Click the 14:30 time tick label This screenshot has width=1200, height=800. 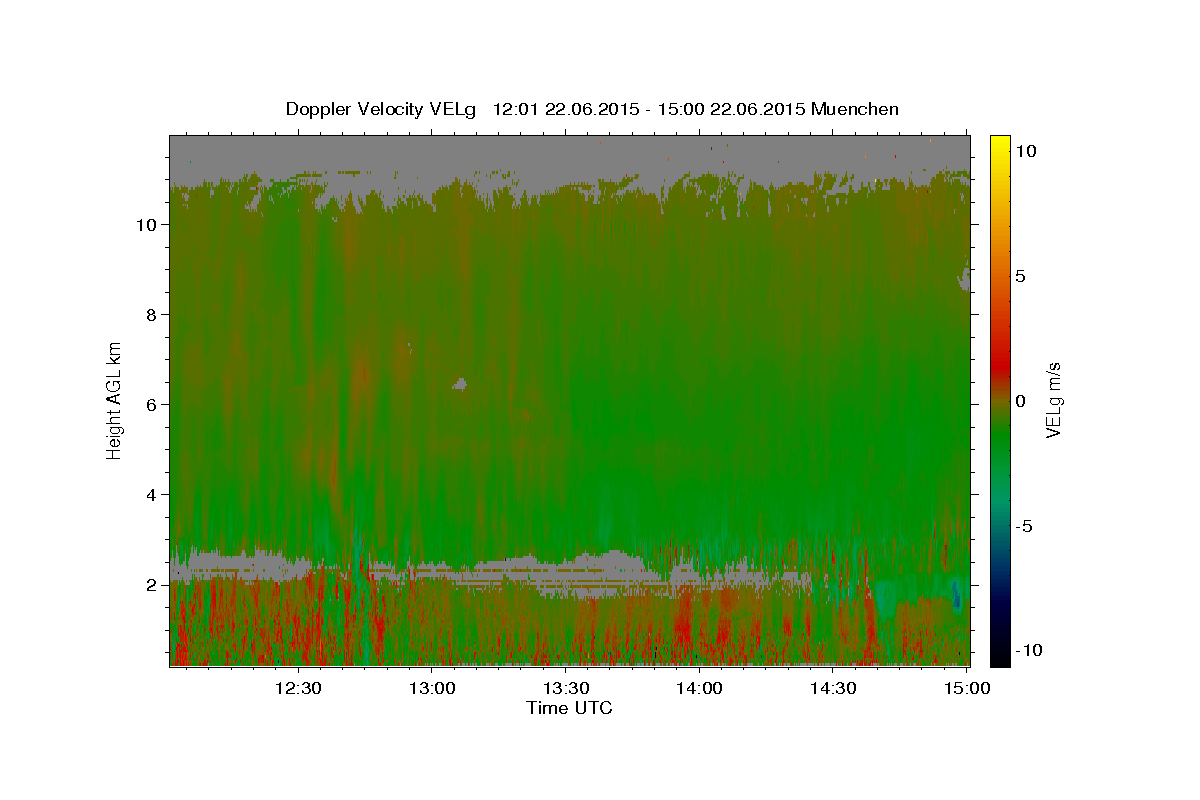(x=832, y=688)
